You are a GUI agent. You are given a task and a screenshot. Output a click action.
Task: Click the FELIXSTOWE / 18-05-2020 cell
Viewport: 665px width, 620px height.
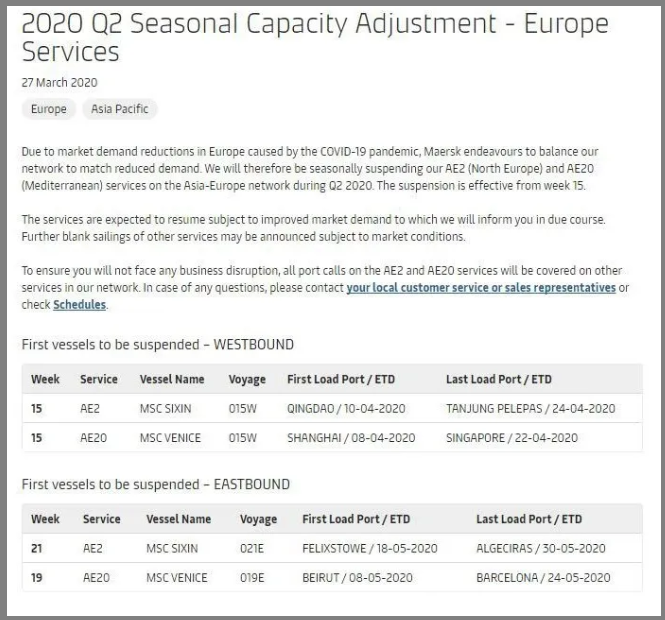click(x=370, y=549)
